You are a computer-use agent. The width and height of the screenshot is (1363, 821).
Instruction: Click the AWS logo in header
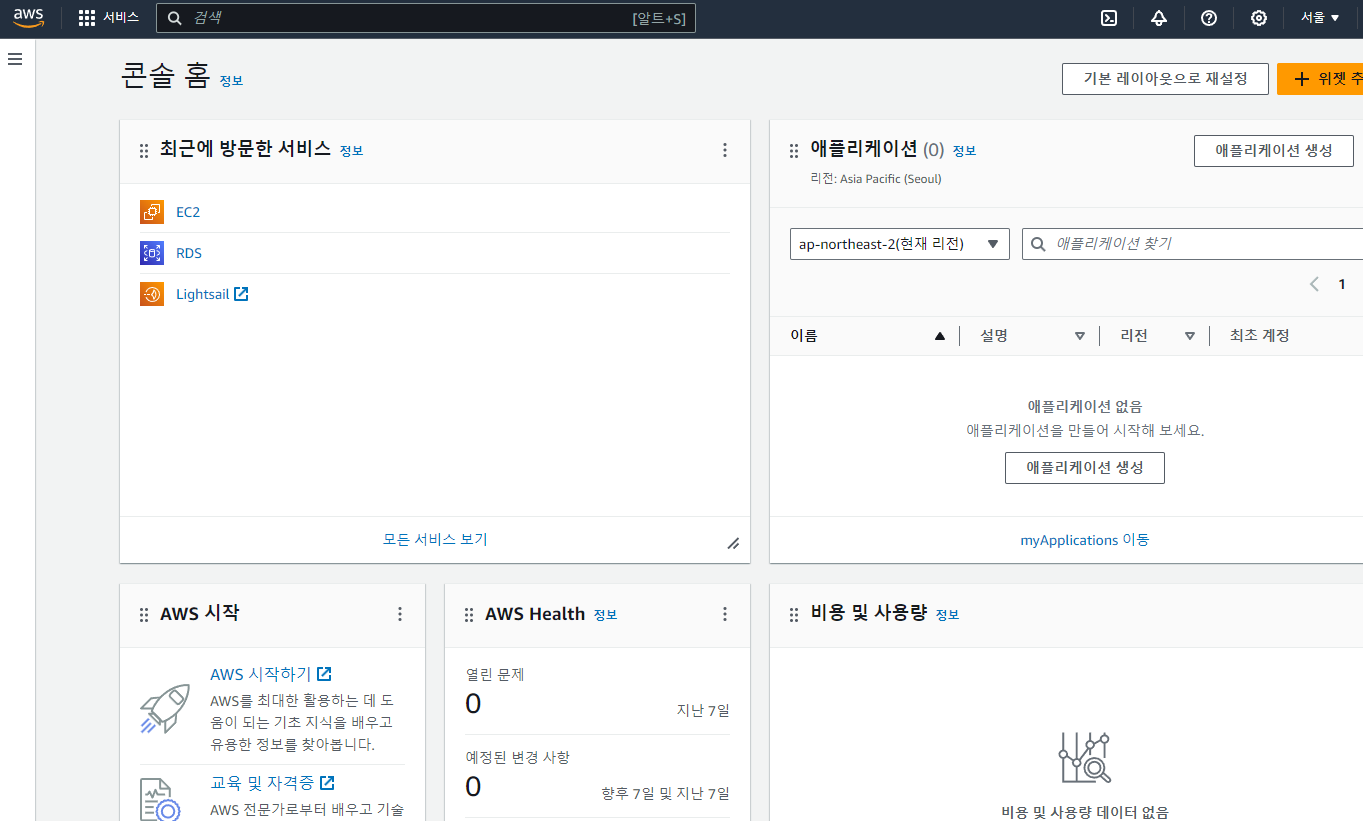(29, 18)
